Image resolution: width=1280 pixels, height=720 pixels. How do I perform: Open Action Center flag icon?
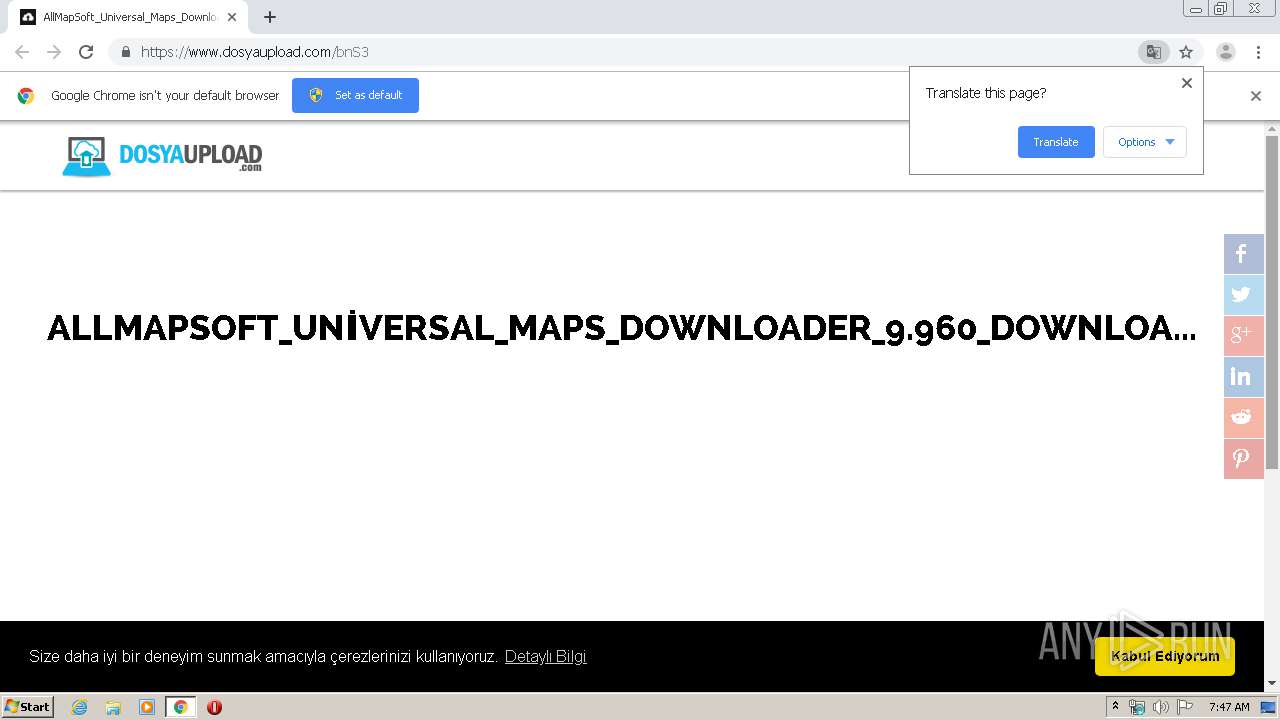click(x=1185, y=707)
